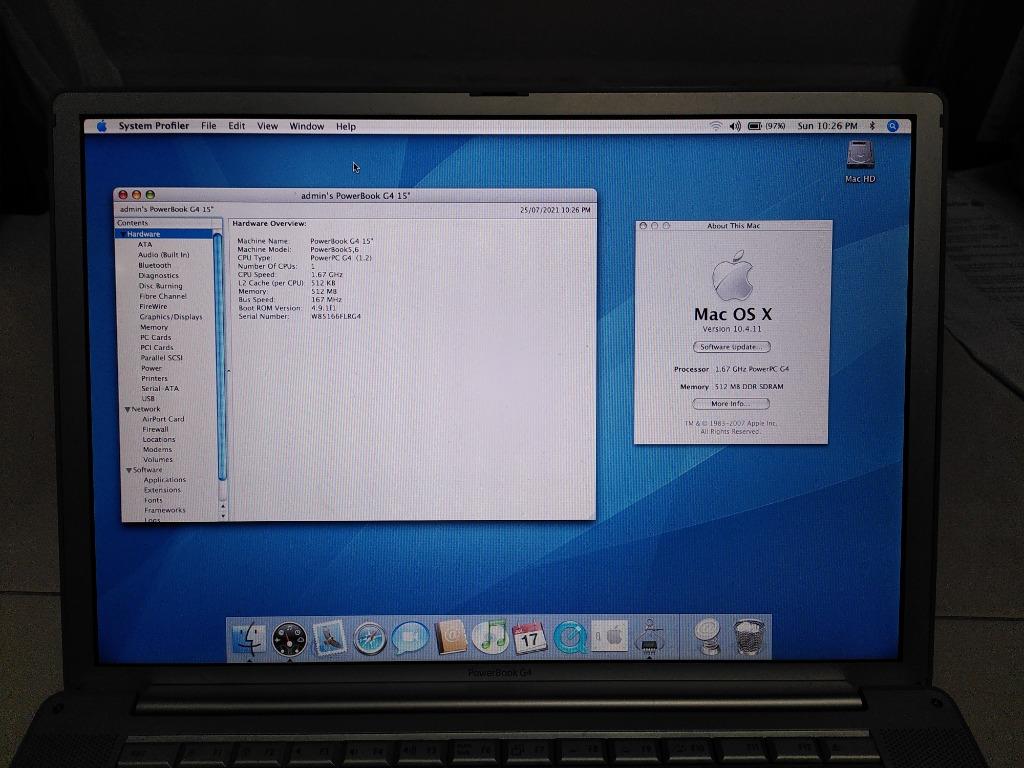Open the View menu
The height and width of the screenshot is (768, 1024).
267,126
